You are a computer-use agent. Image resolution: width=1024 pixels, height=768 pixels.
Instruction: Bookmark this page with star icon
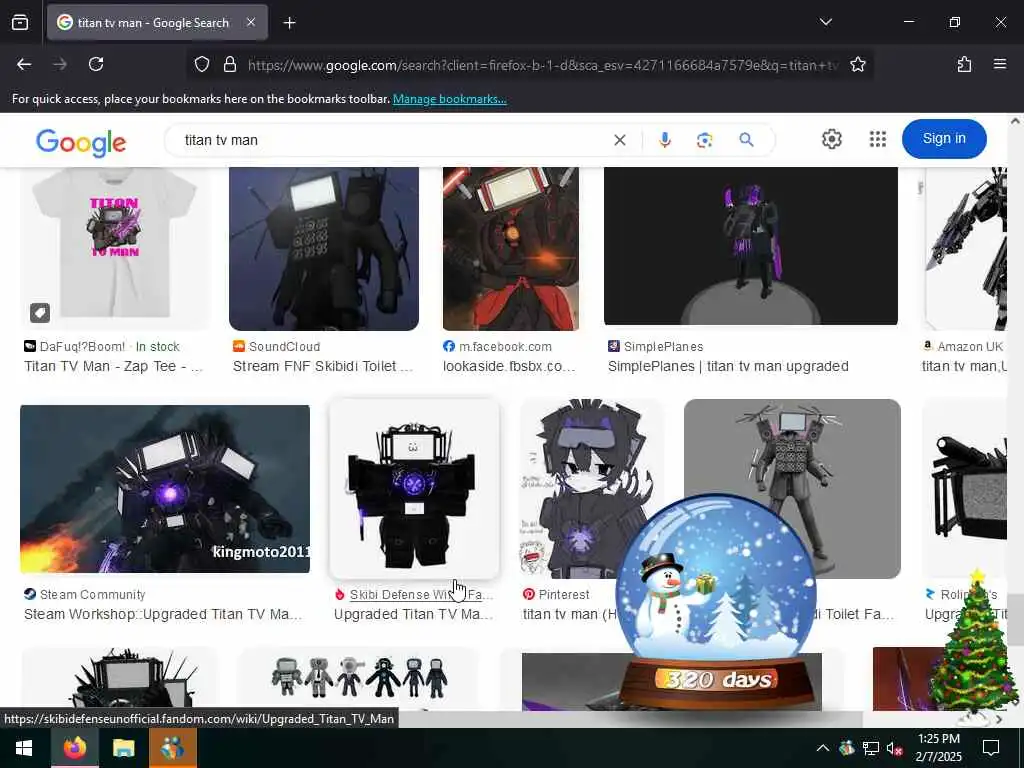pyautogui.click(x=857, y=65)
